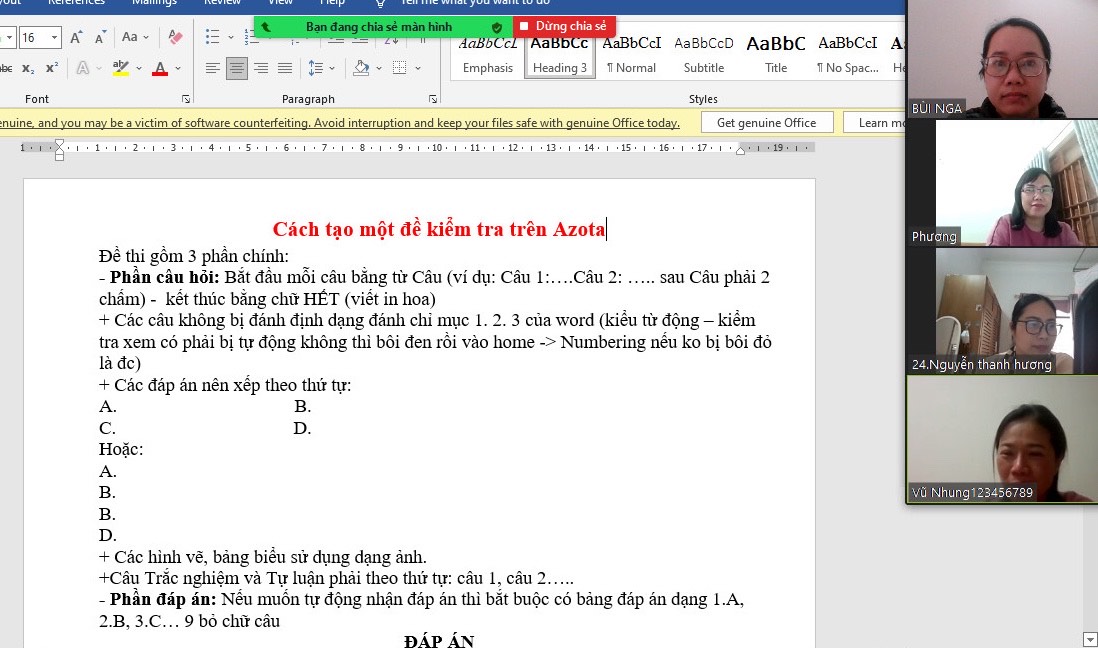Toggle superscript formatting
This screenshot has height=648, width=1098.
[51, 68]
